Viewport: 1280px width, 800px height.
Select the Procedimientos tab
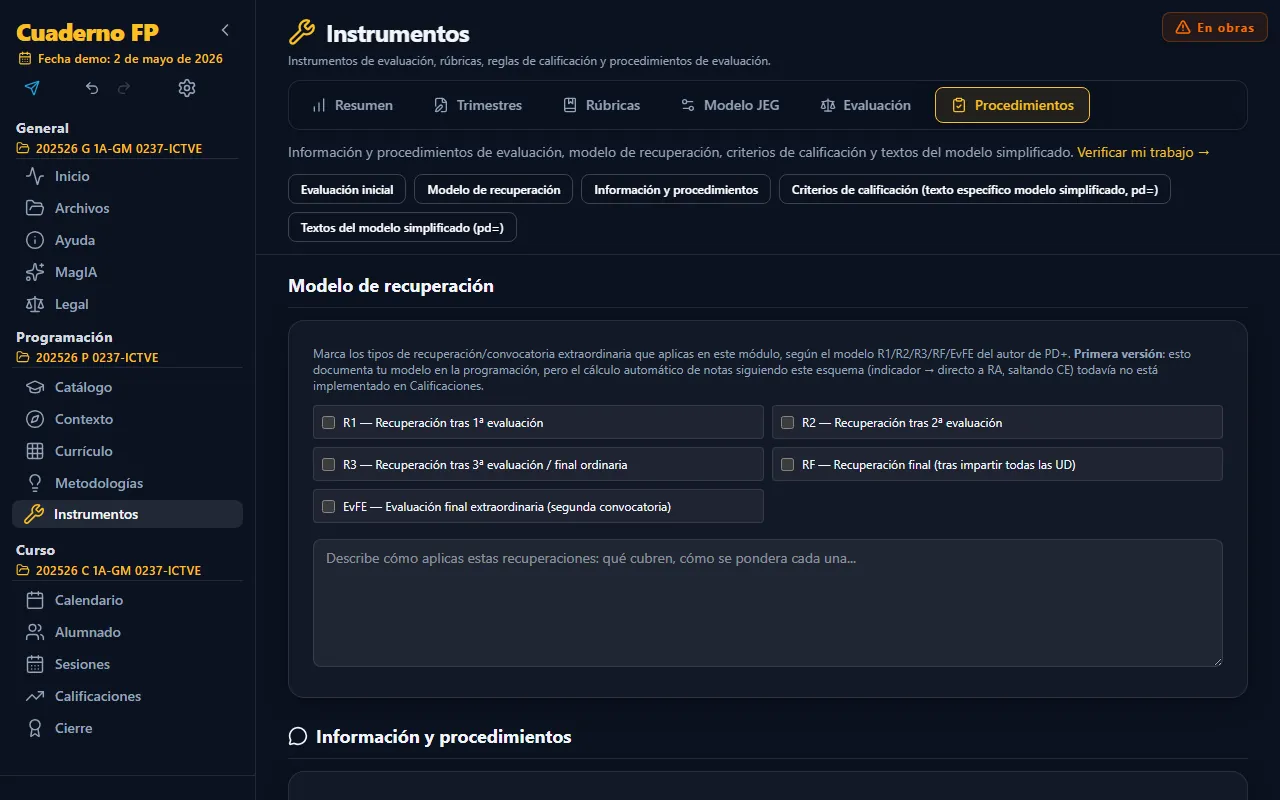pos(1012,105)
